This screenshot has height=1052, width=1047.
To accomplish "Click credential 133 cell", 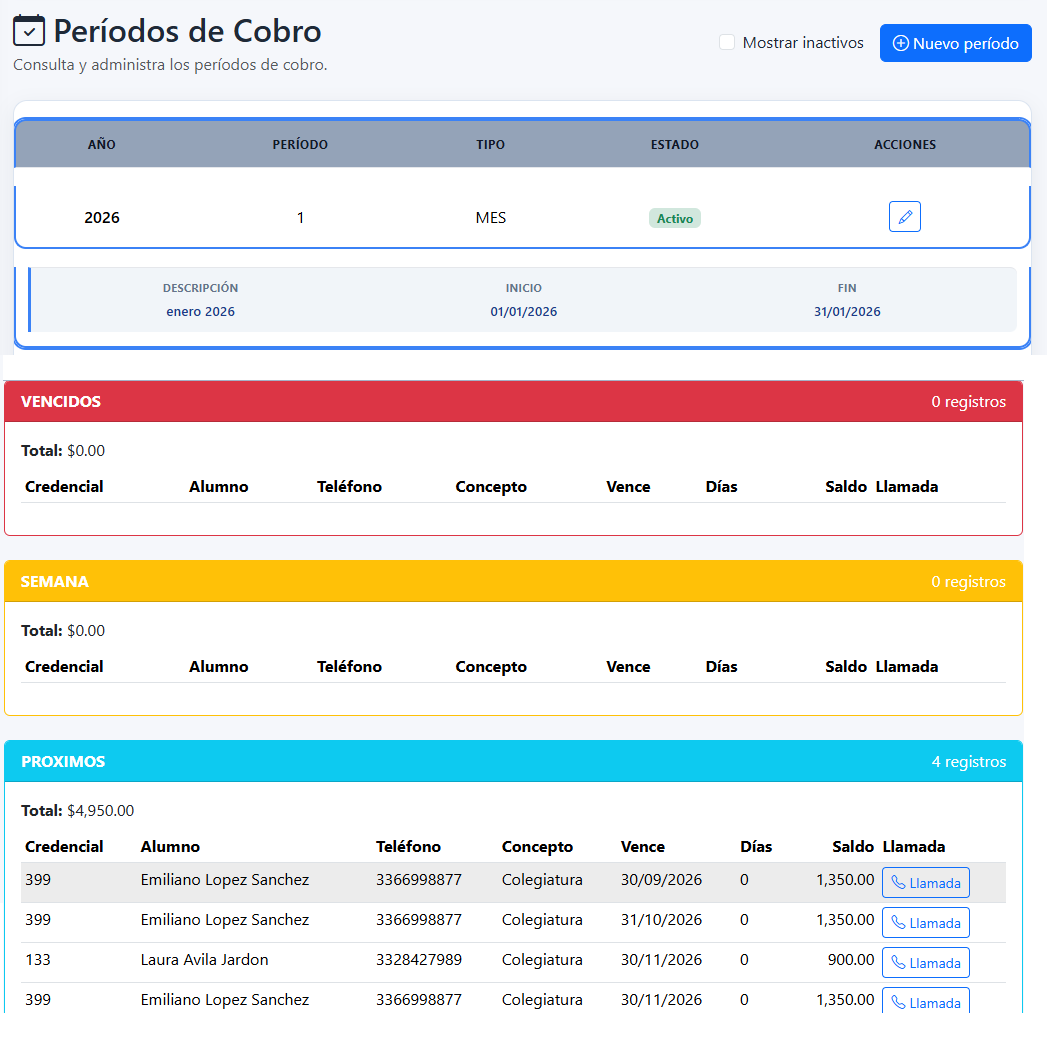I will tap(38, 959).
